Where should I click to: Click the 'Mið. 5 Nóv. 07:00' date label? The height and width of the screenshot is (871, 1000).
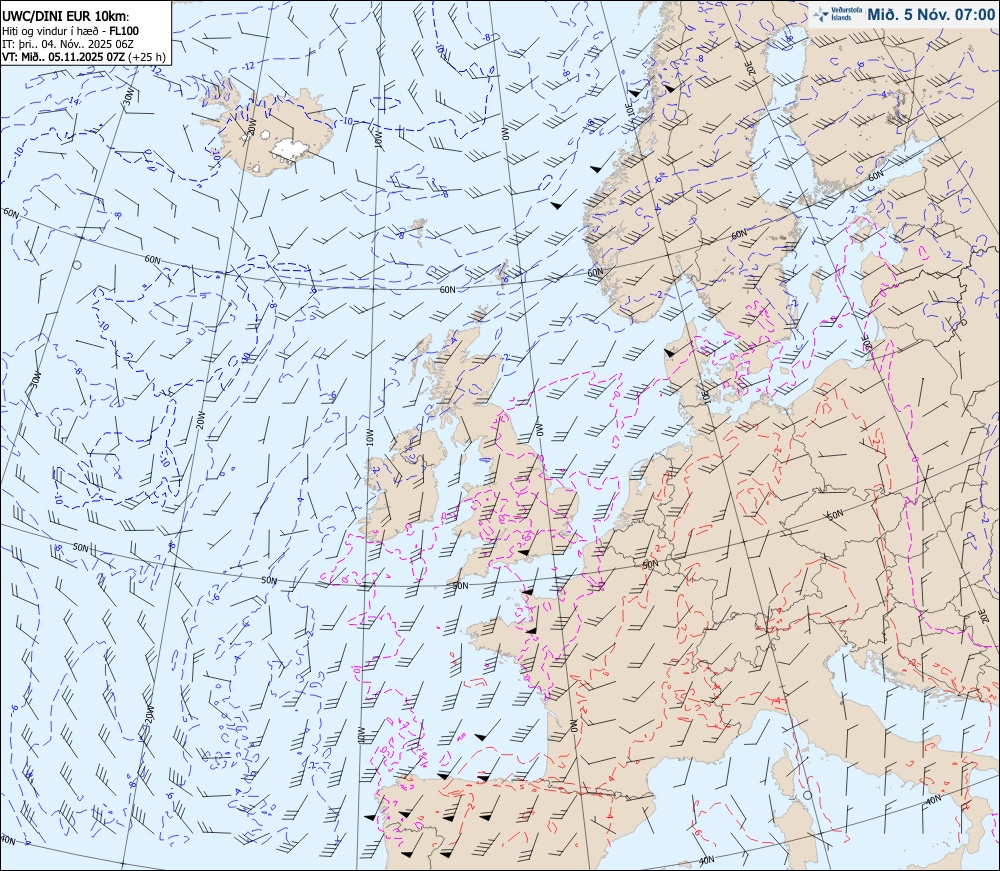tap(930, 14)
